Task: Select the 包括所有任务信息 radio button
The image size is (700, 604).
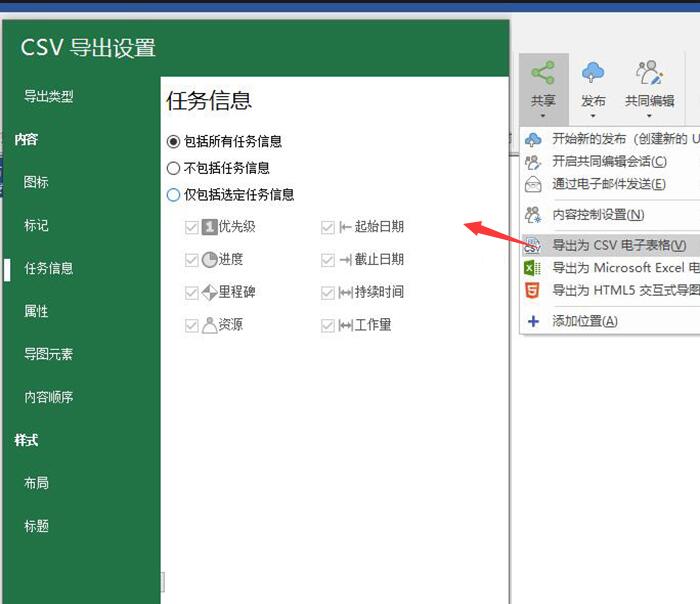Action: [173, 142]
